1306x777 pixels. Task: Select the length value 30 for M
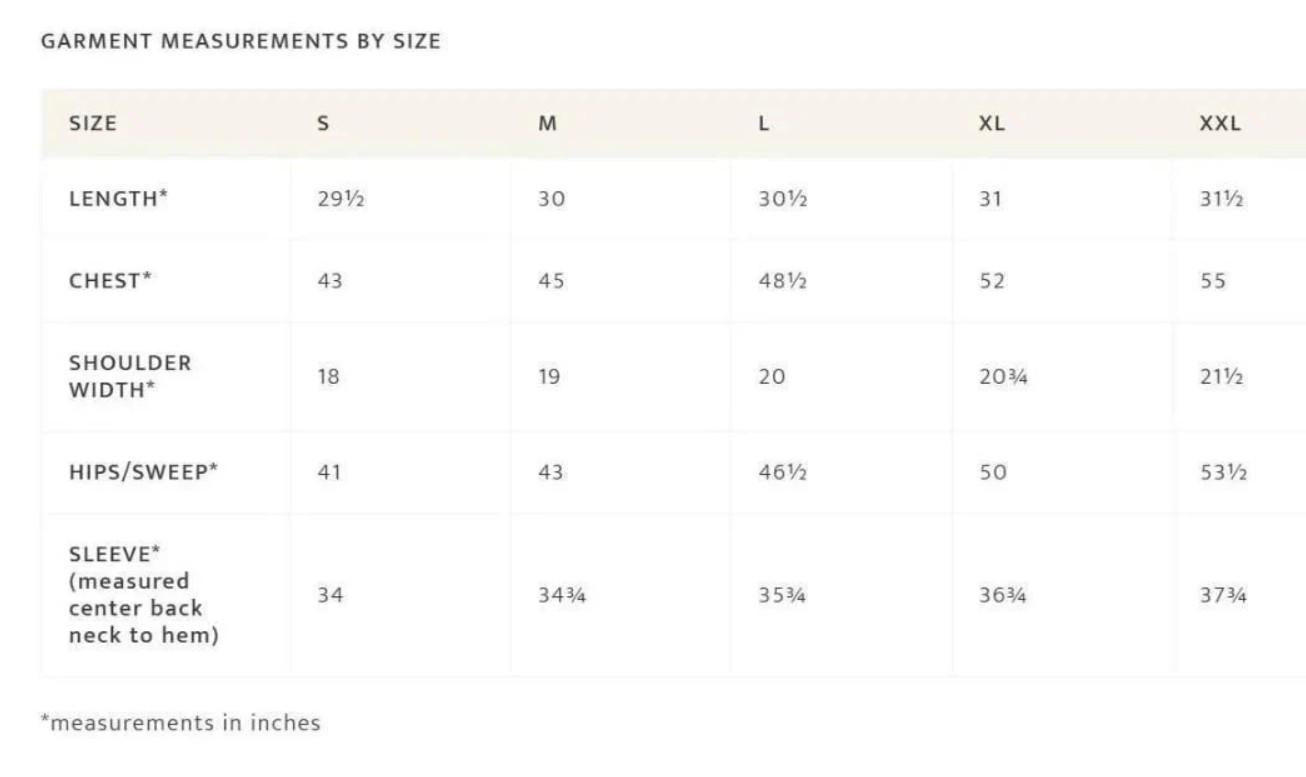click(x=552, y=198)
